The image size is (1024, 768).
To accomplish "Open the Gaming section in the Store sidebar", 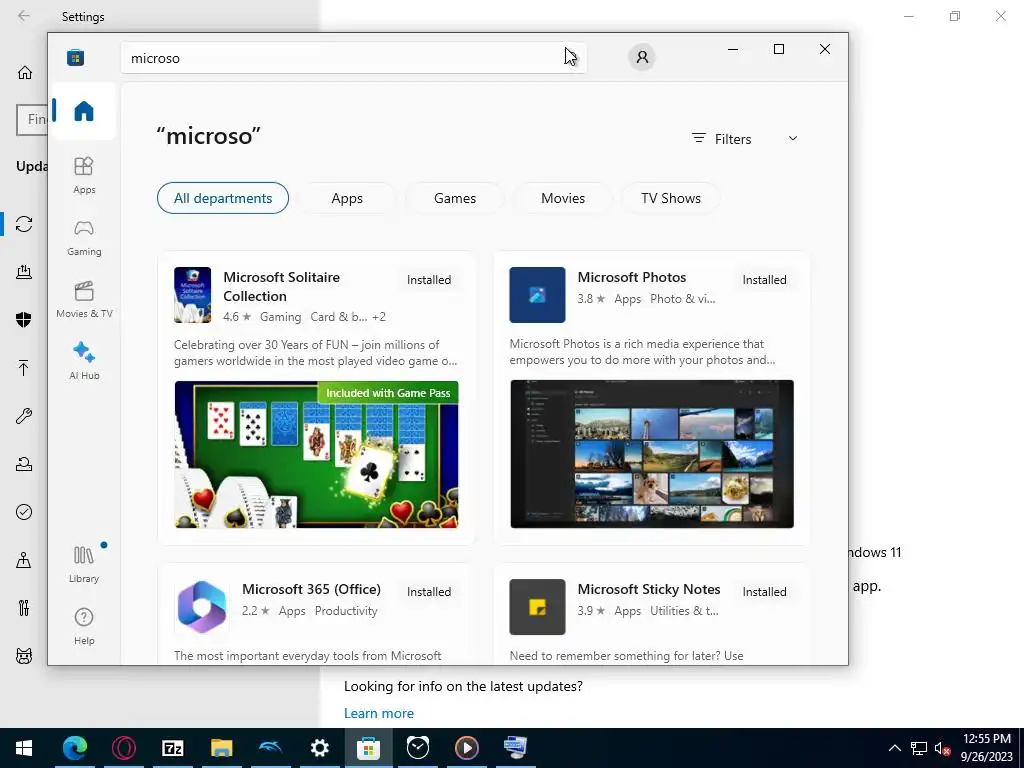I will point(84,238).
